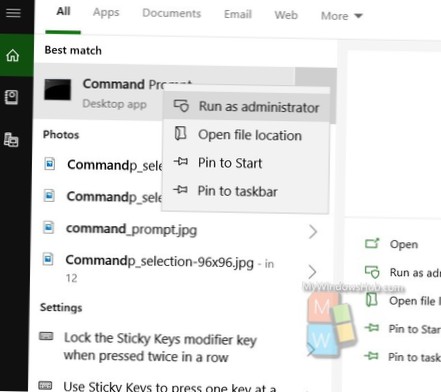
Task: Click pin icon beside Pin to taskbar in context menu
Action: [x=180, y=190]
